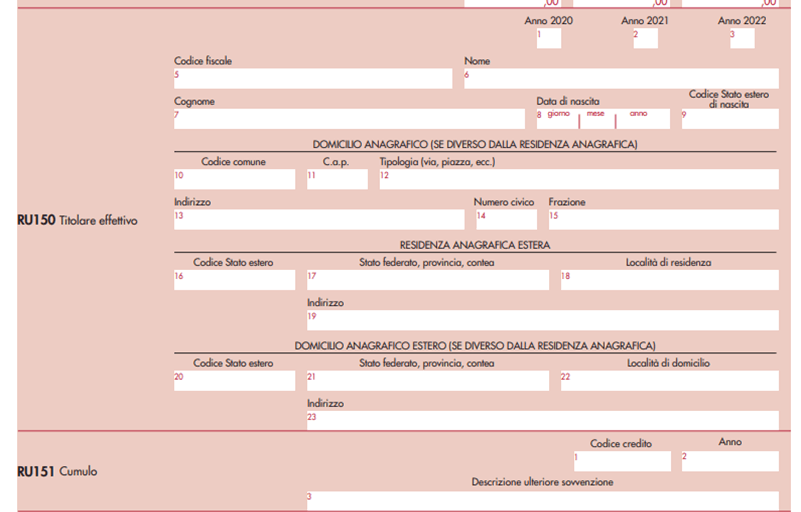801x512 pixels.
Task: Tick the Anno 2022 box
Action: point(742,38)
